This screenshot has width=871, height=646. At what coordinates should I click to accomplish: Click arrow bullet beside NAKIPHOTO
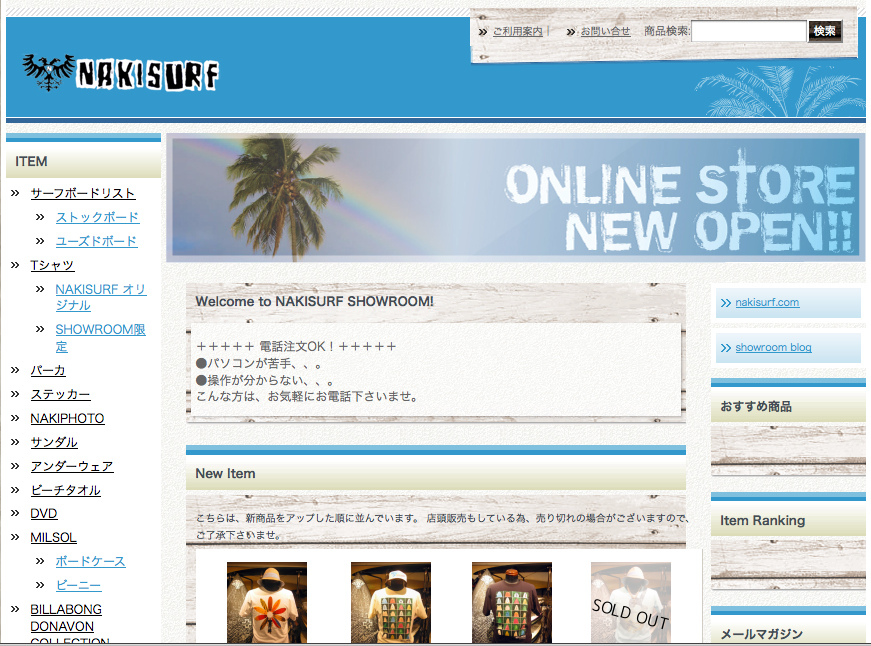[15, 418]
